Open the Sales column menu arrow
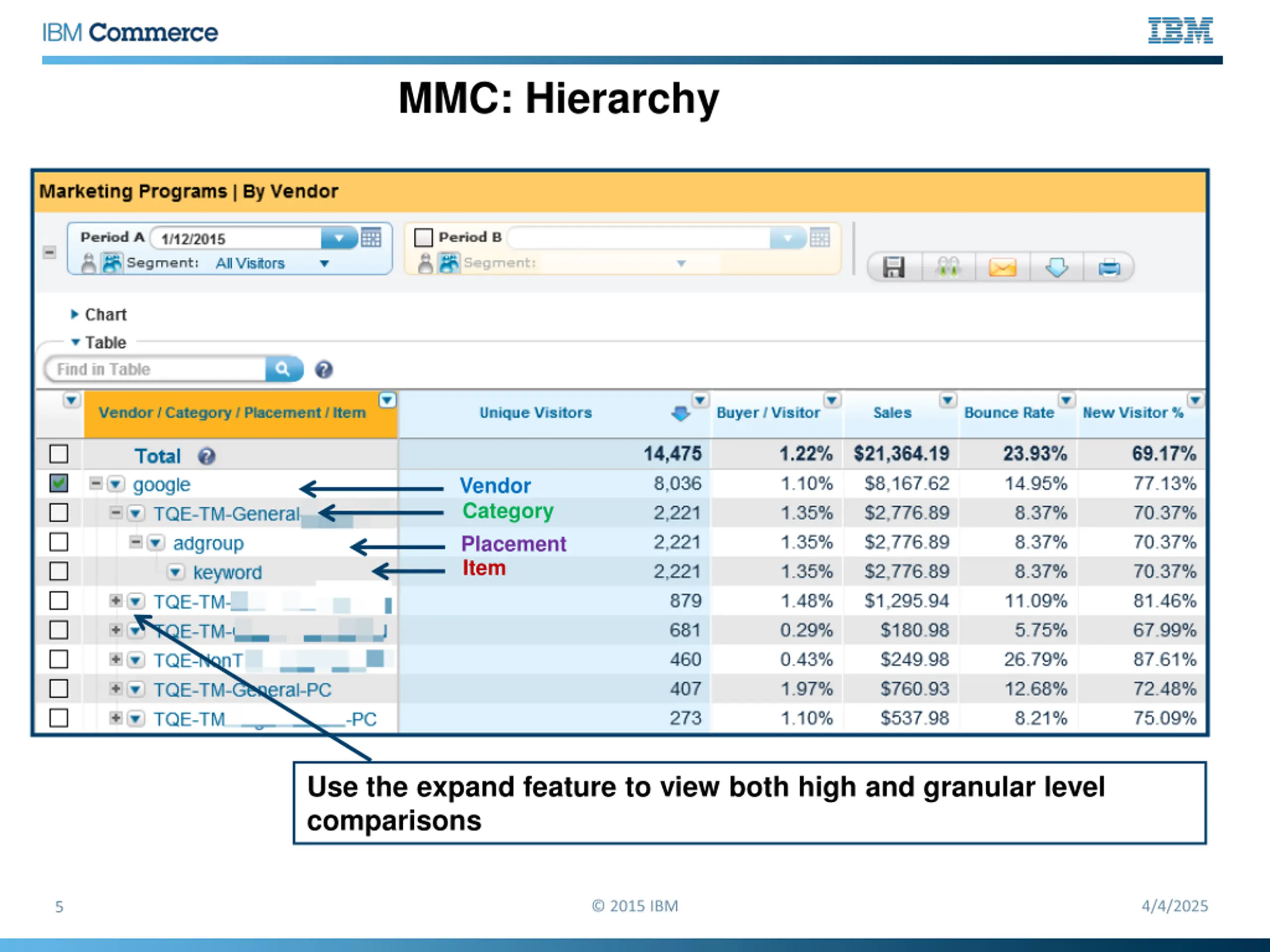 point(948,400)
